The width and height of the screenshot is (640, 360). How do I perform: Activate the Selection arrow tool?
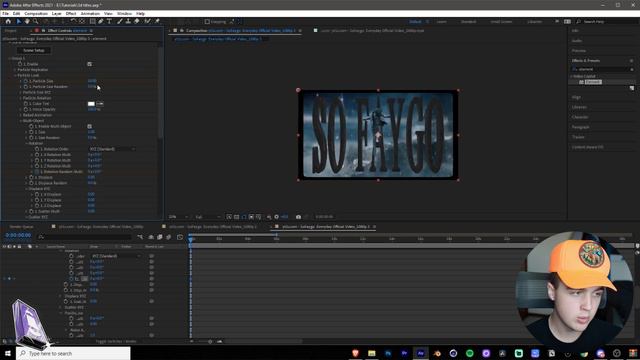tap(19, 21)
